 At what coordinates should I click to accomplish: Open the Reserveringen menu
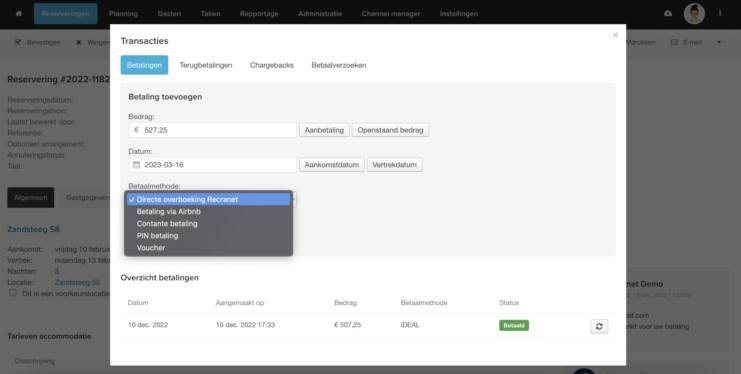65,14
